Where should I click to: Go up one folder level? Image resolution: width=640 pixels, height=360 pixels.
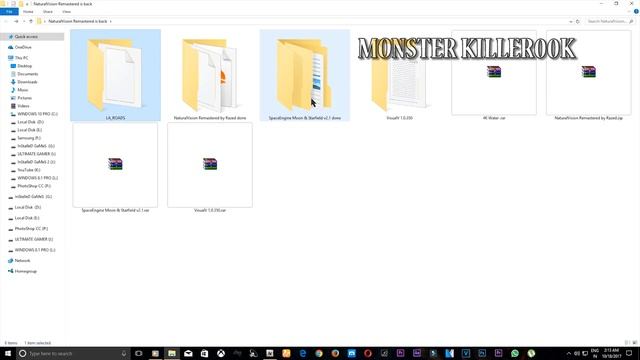coord(31,21)
